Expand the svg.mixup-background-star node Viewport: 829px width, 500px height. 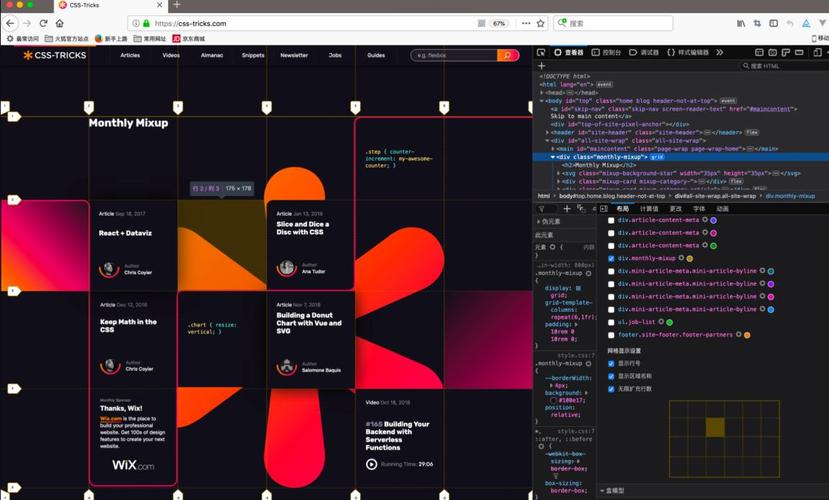[558, 173]
